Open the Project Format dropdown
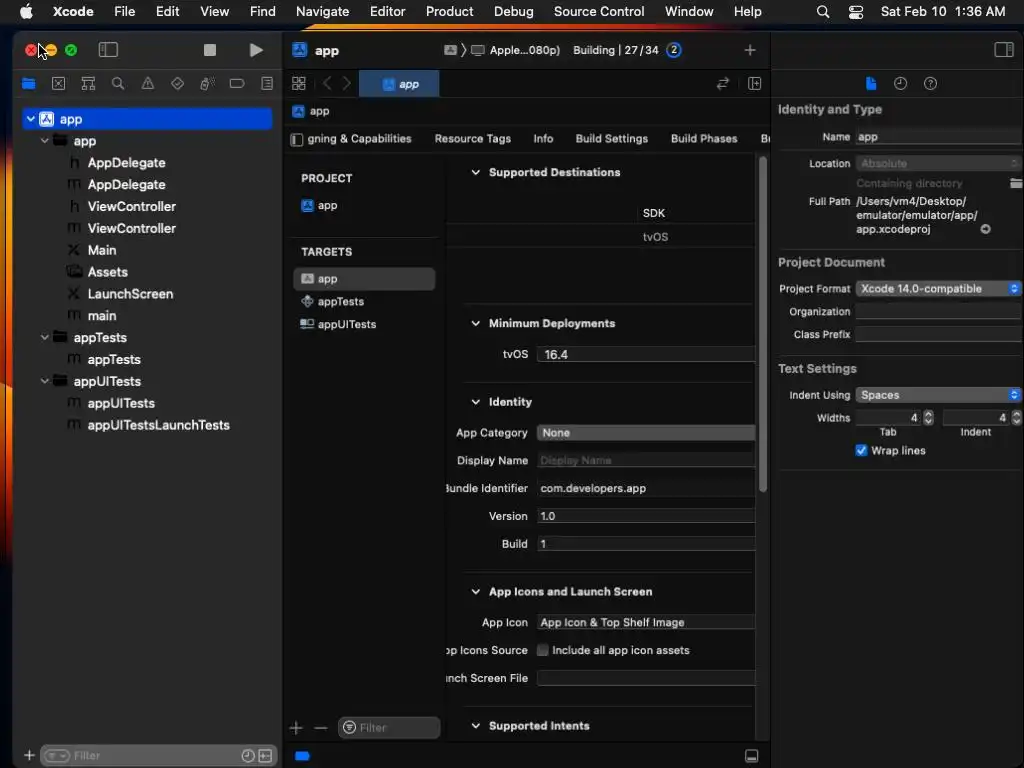Image resolution: width=1024 pixels, height=768 pixels. coord(938,289)
